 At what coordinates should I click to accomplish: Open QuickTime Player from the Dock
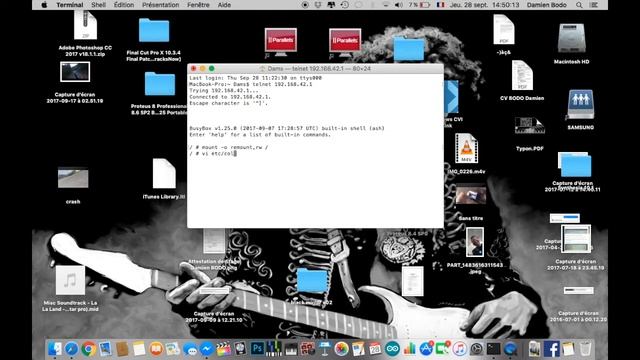510,349
